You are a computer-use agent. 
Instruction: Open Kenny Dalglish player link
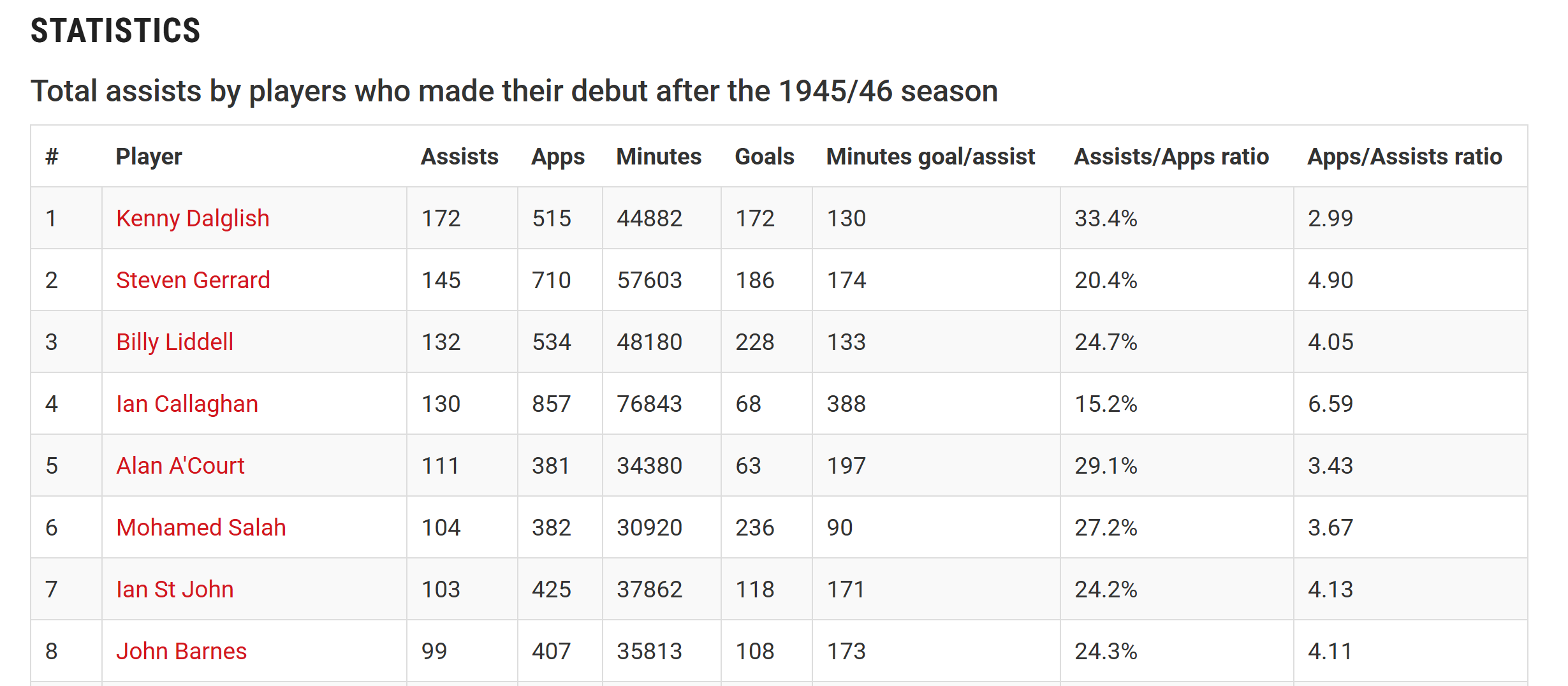(193, 219)
